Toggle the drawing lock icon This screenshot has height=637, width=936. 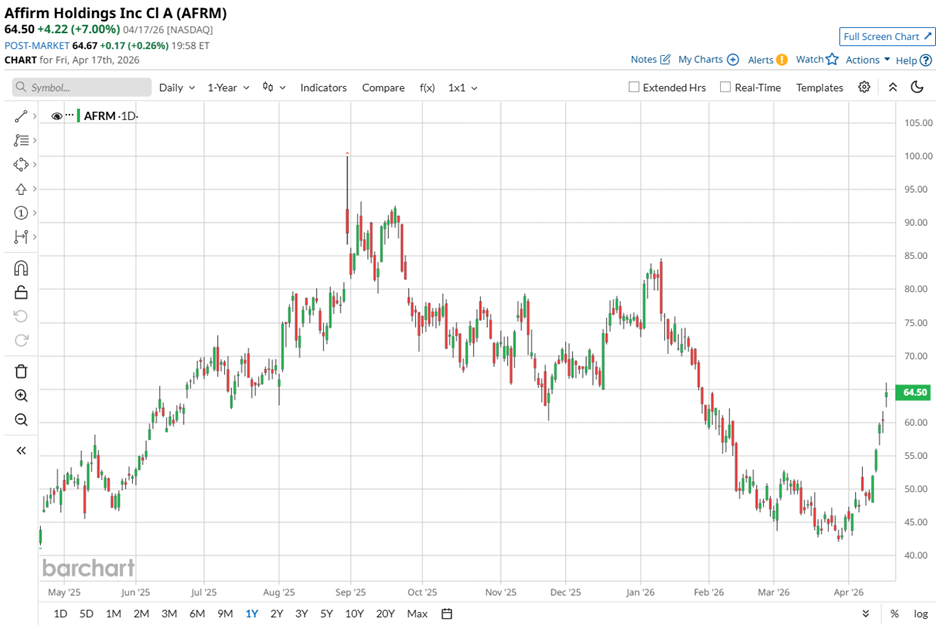(x=21, y=292)
